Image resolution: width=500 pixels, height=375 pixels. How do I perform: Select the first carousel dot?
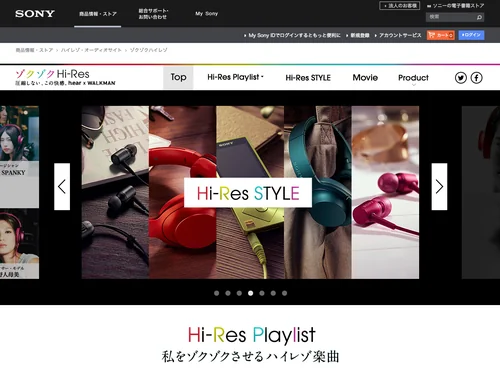click(x=217, y=293)
